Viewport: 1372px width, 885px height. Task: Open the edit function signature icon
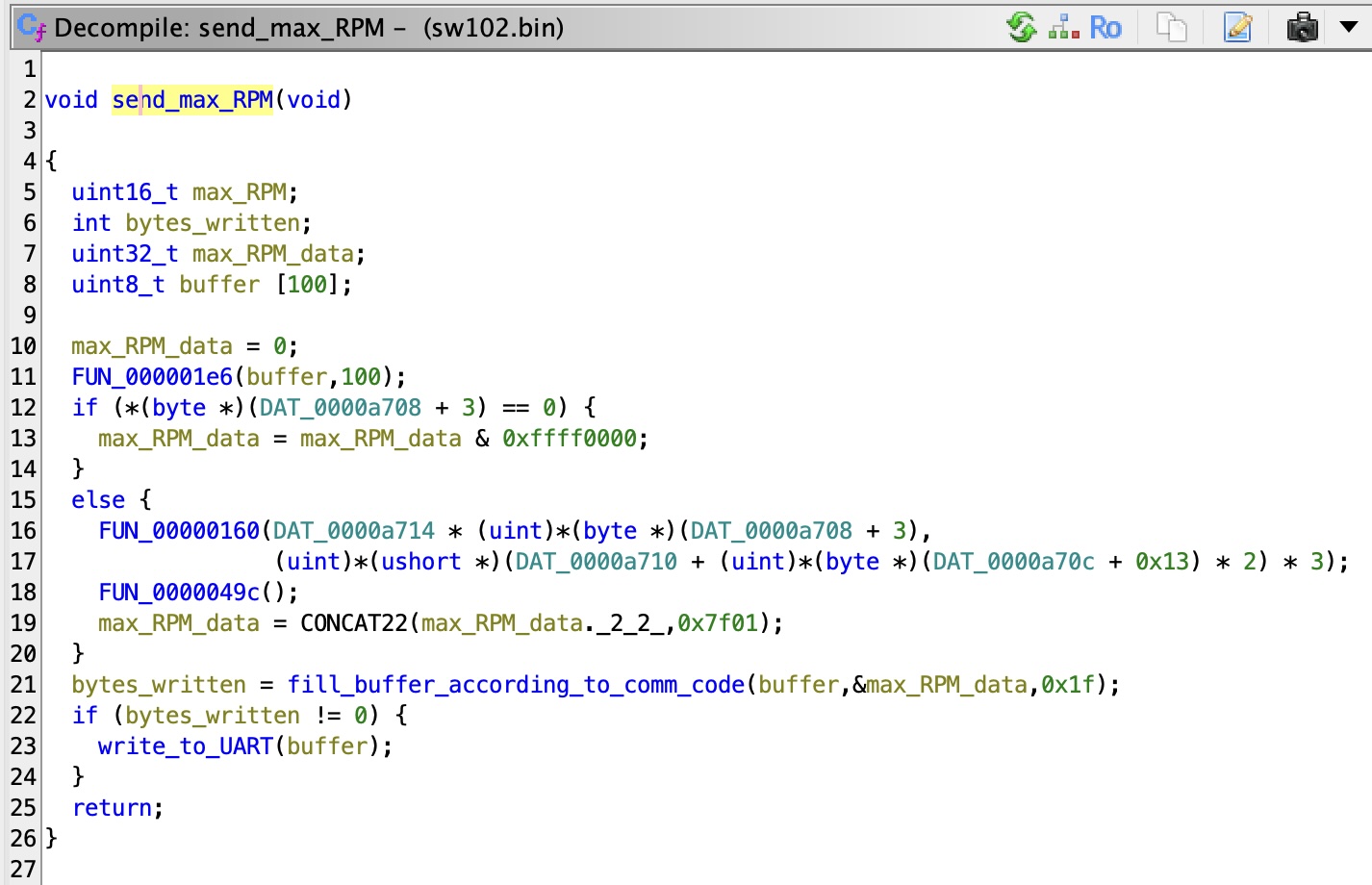tap(1238, 27)
